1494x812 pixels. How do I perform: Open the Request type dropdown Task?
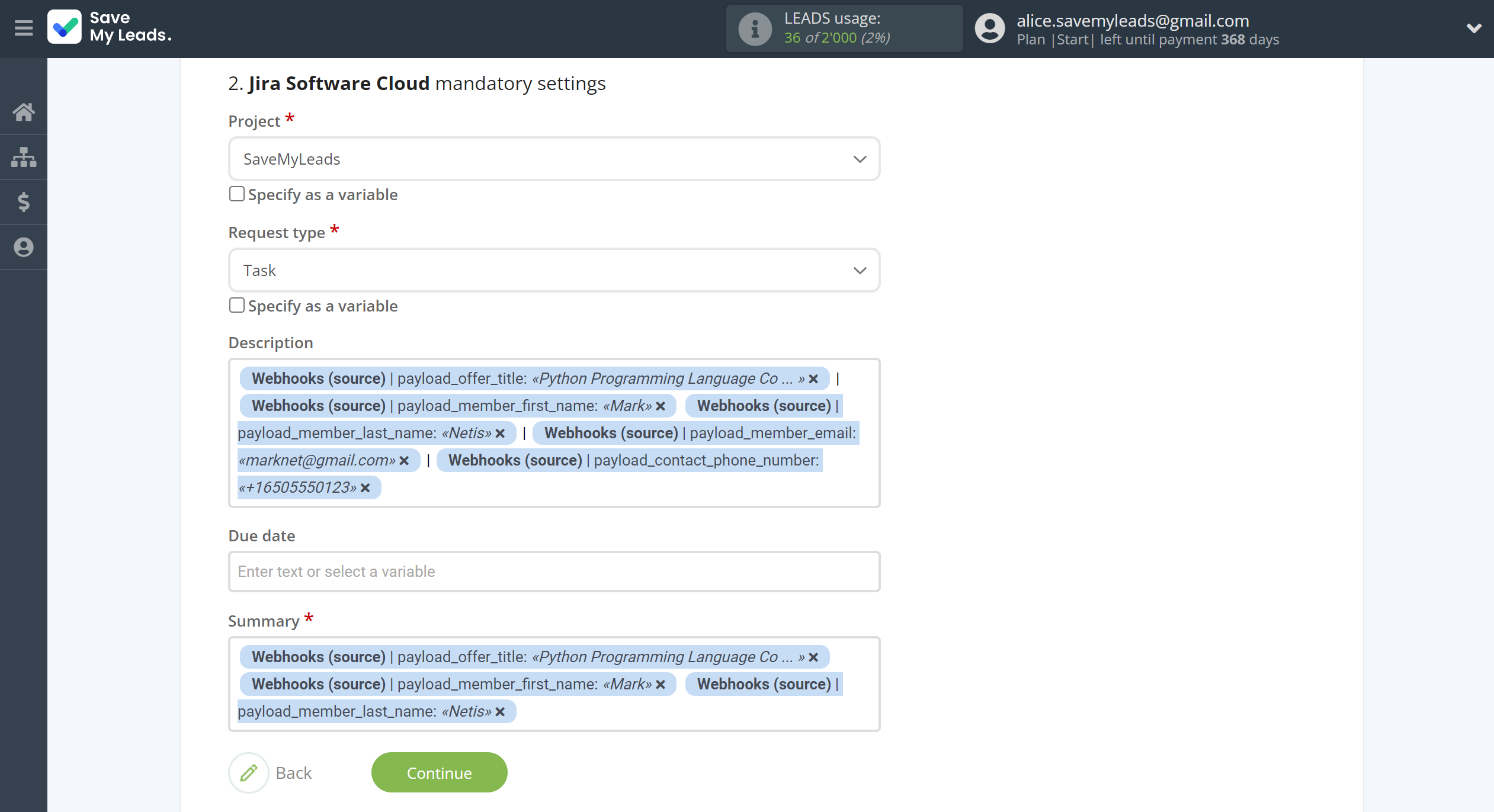coord(554,270)
